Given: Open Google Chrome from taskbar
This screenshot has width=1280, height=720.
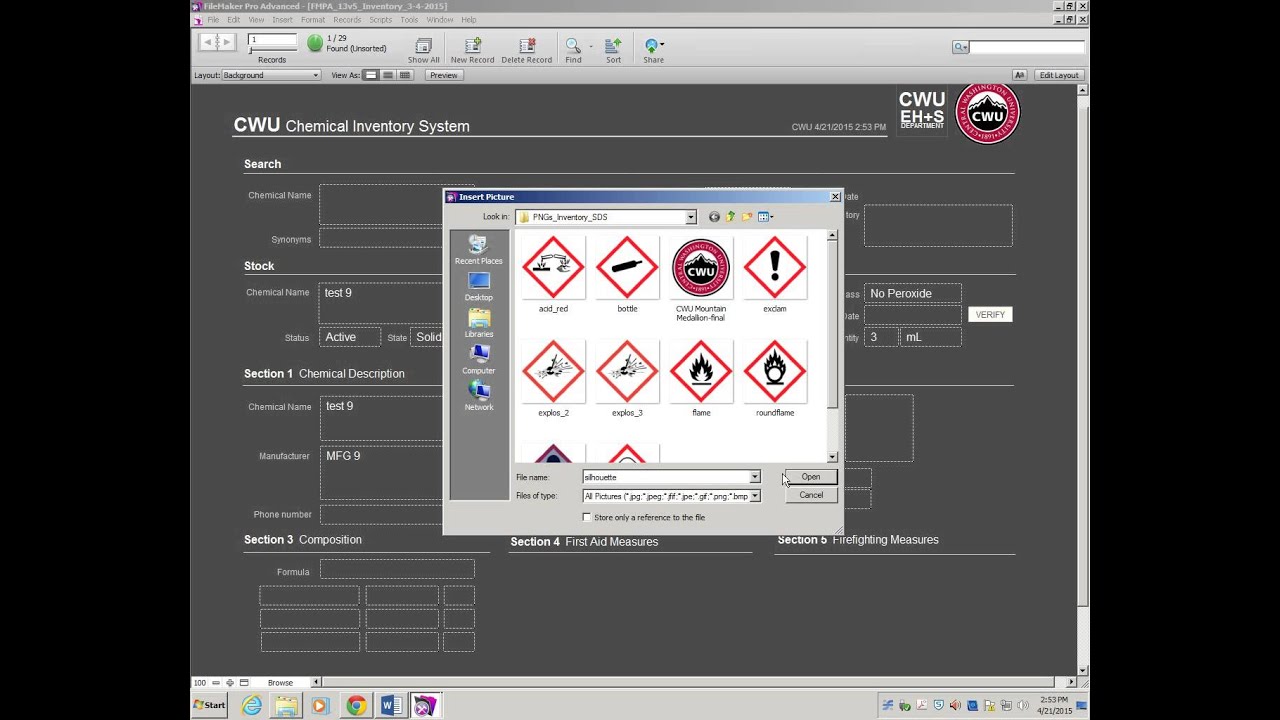Looking at the screenshot, I should point(356,706).
